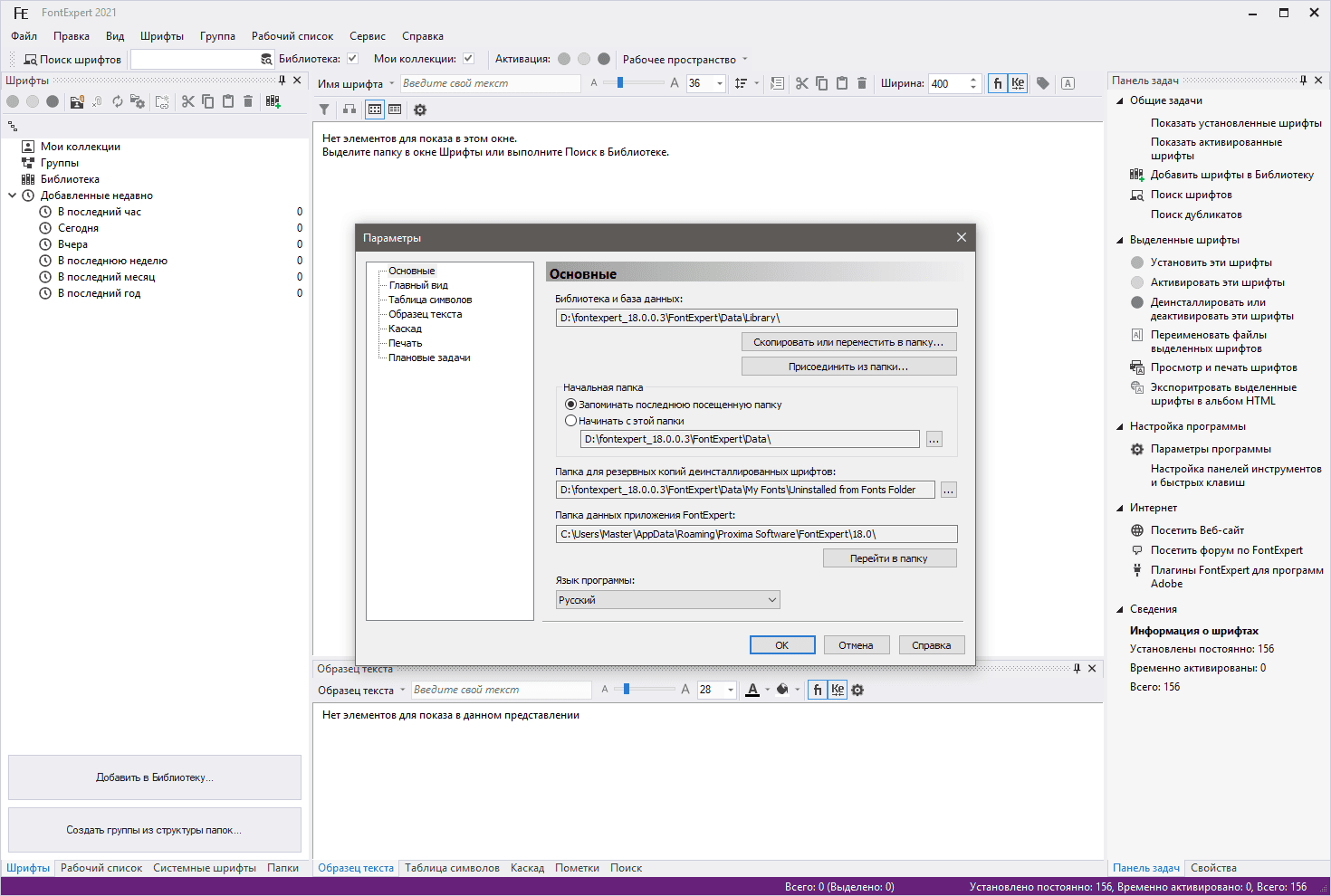Screen dimensions: 1331x896
Task: Close the Параметры dialog with X
Action: pyautogui.click(x=962, y=237)
